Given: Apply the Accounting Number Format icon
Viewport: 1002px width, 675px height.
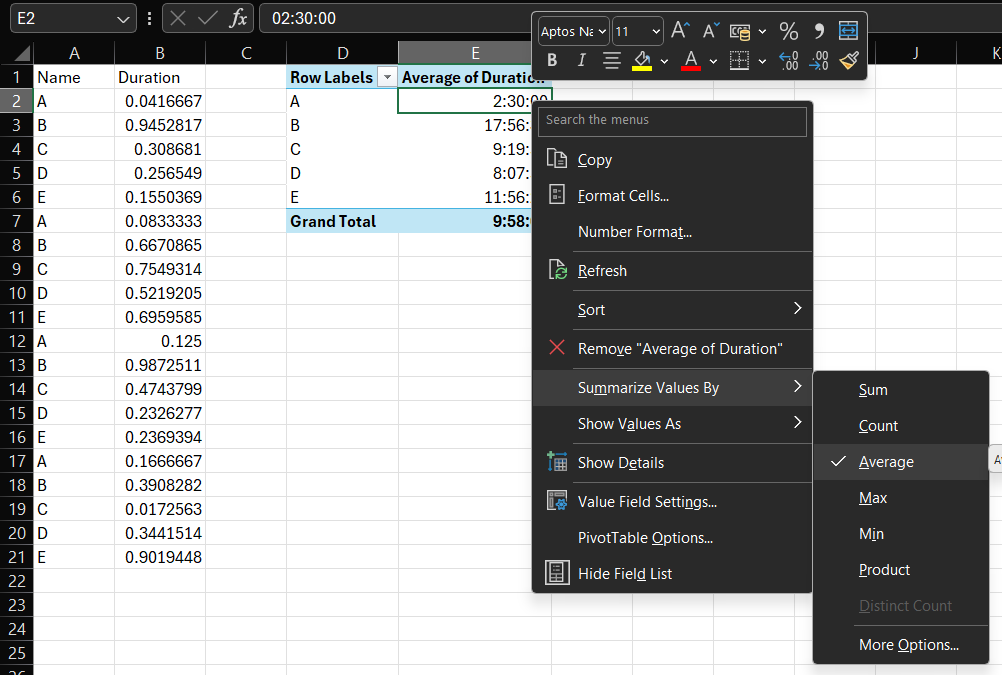Looking at the screenshot, I should pos(740,31).
